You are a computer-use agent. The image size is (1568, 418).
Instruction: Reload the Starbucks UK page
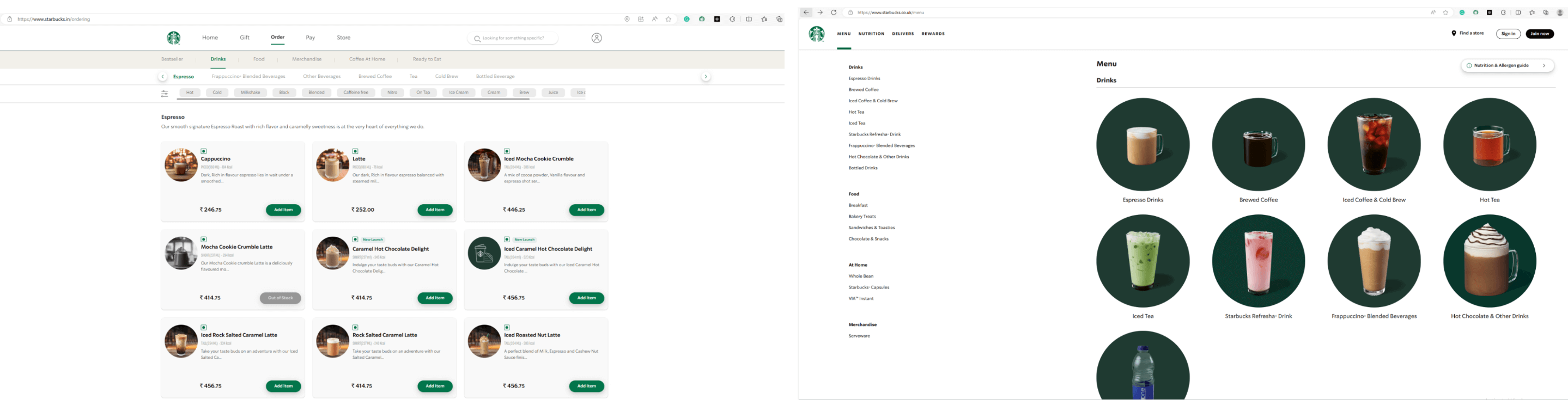pyautogui.click(x=834, y=12)
